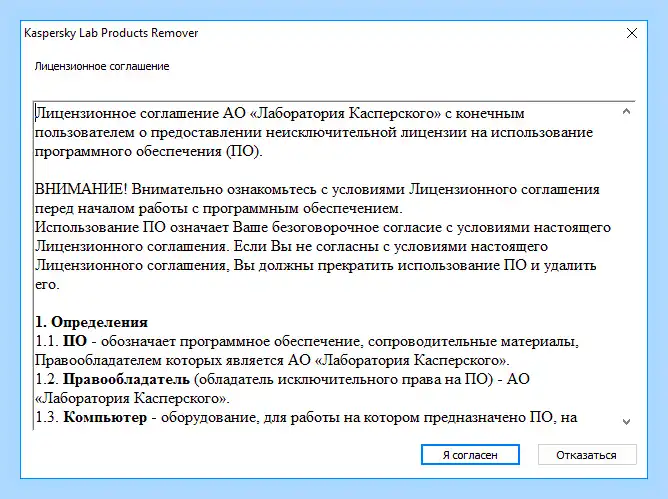Click the line starting "Правообладателем которых является"

pyautogui.click(x=272, y=360)
